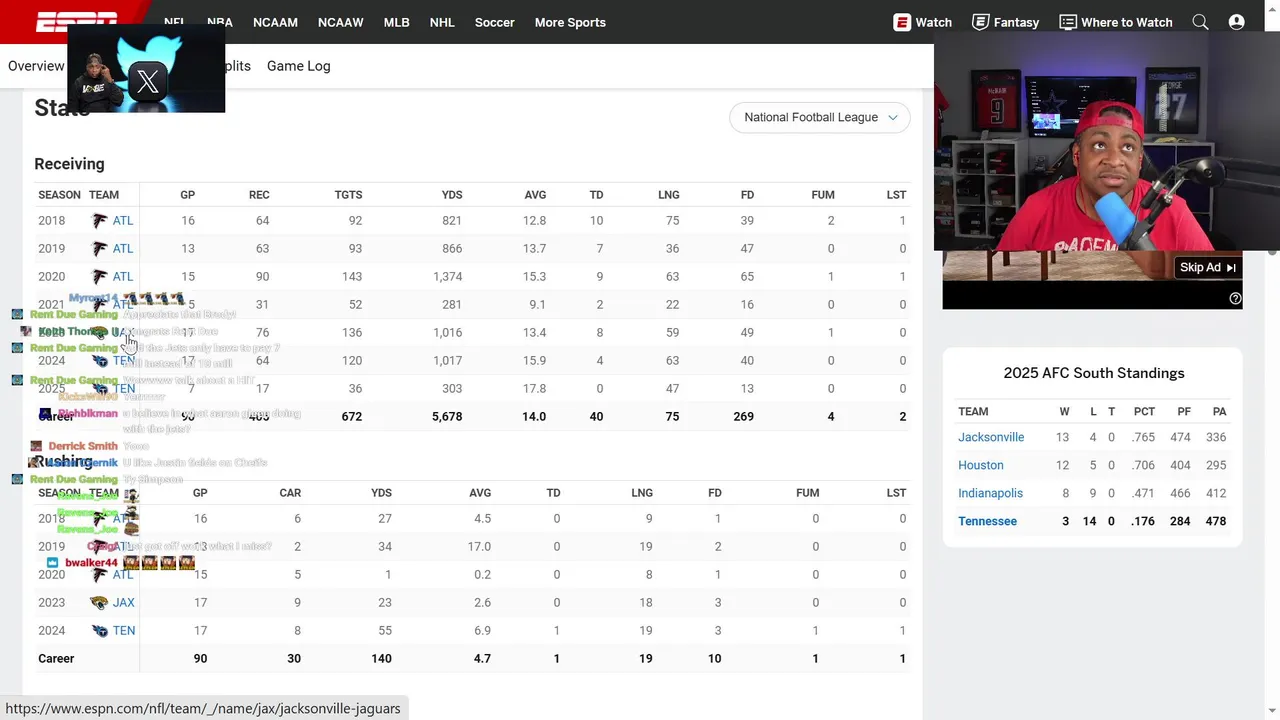Image resolution: width=1280 pixels, height=720 pixels.
Task: Click the webcam video overlay
Action: pos(1107,142)
